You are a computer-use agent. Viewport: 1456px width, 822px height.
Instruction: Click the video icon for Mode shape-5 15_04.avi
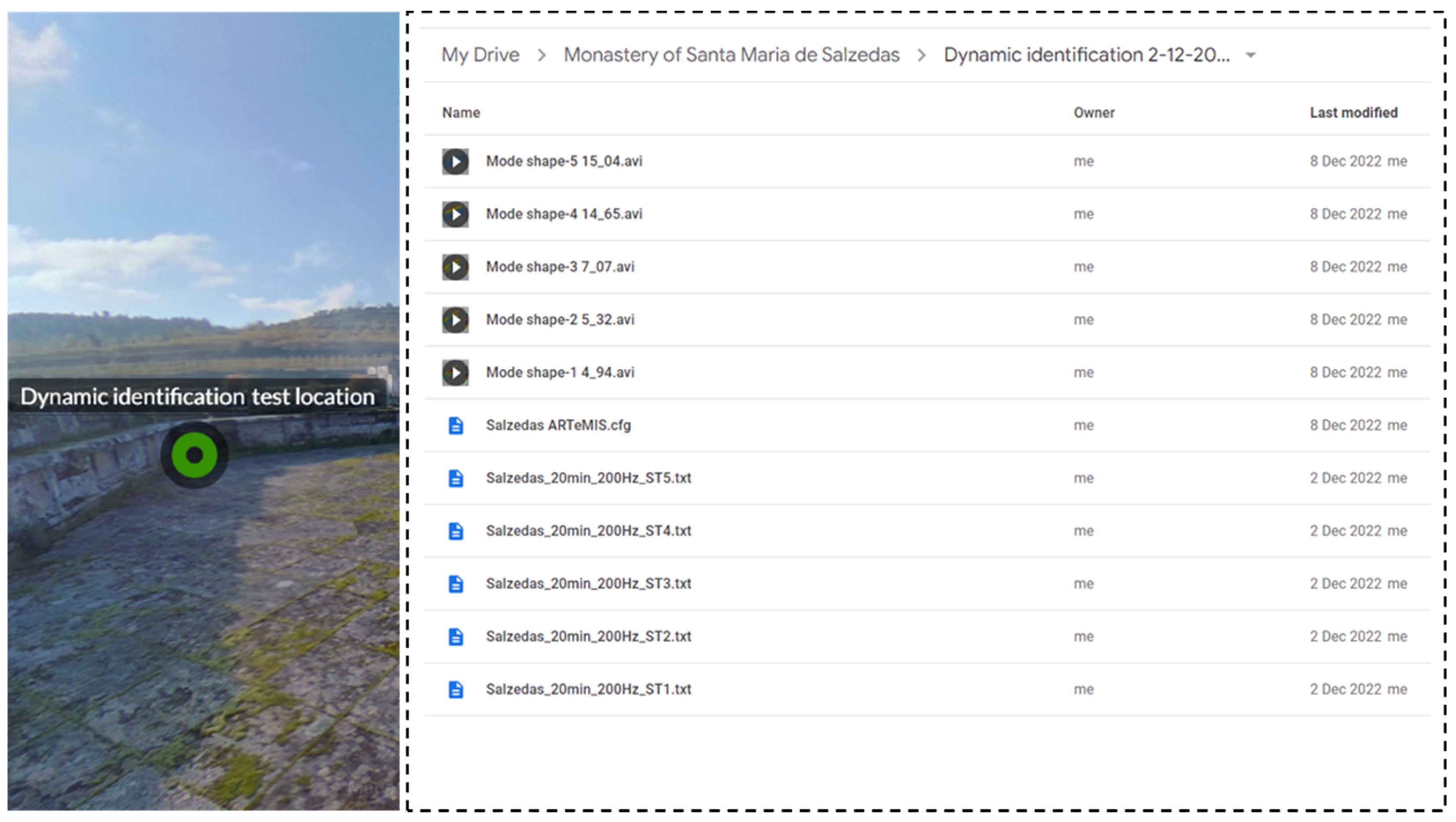click(x=455, y=161)
